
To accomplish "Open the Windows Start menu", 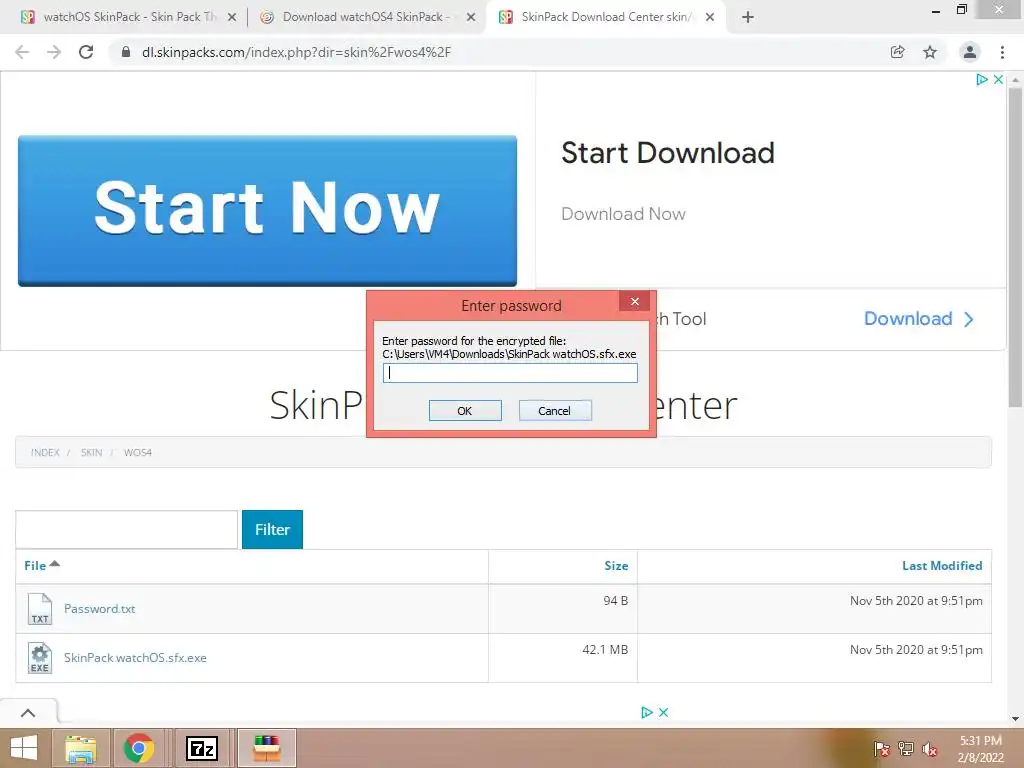I will point(24,748).
